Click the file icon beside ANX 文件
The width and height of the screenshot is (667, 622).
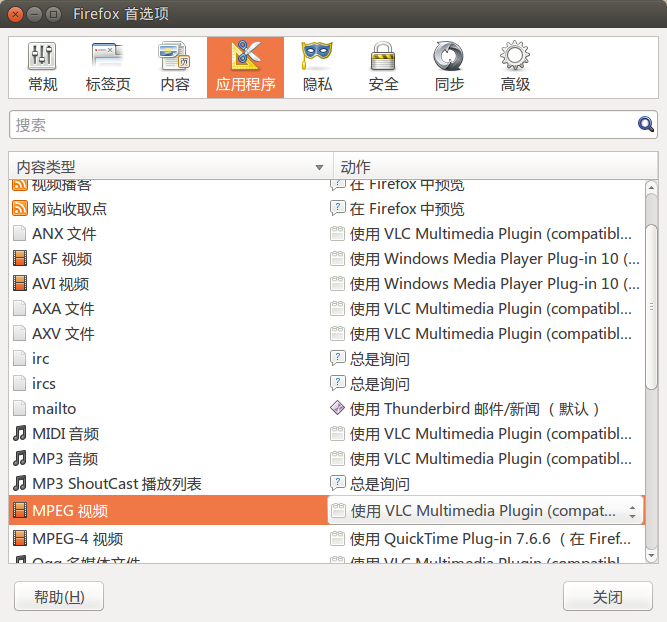(x=20, y=234)
